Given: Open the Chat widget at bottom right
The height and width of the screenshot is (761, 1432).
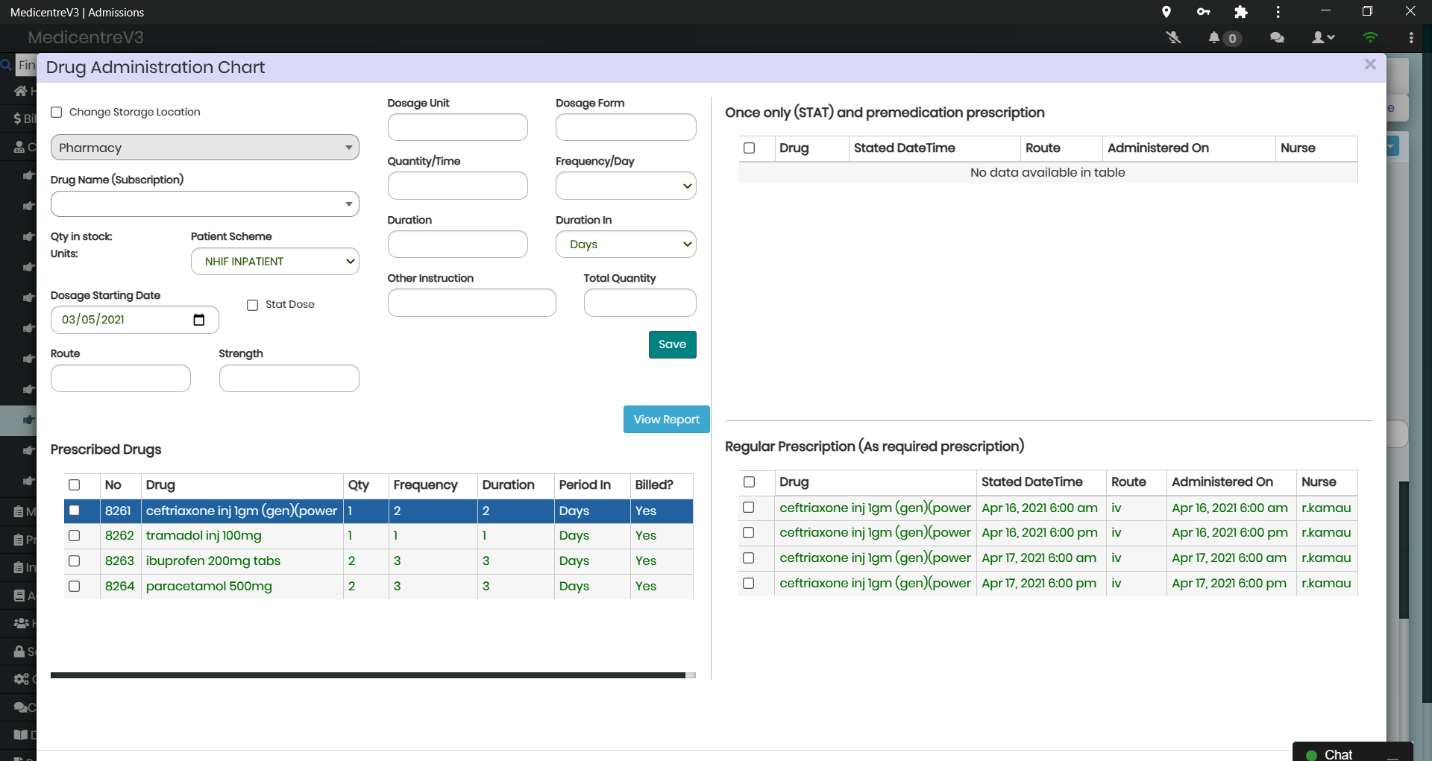Looking at the screenshot, I should (1352, 752).
